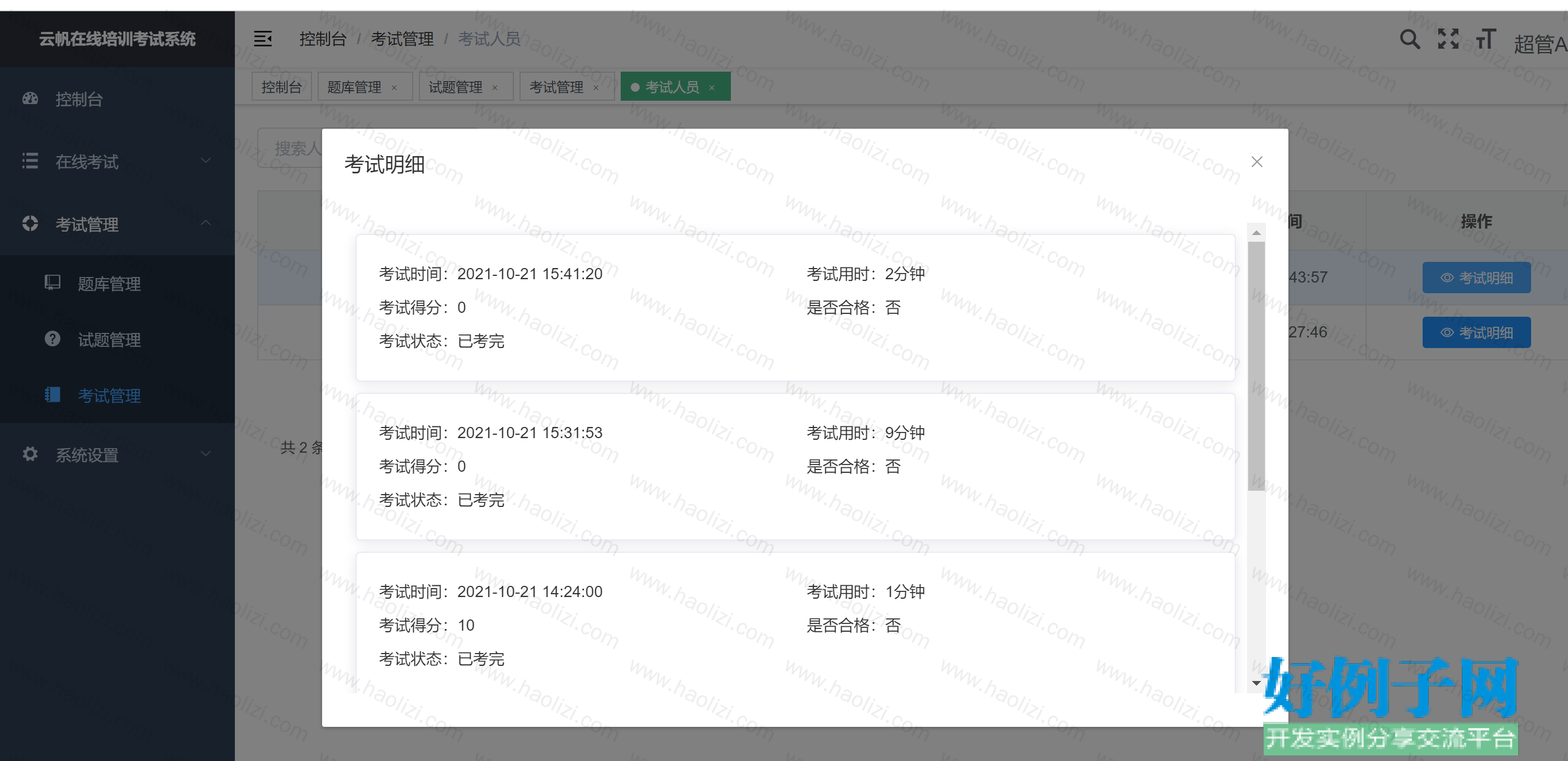Click the dashboard icon beside 控制台

point(30,98)
